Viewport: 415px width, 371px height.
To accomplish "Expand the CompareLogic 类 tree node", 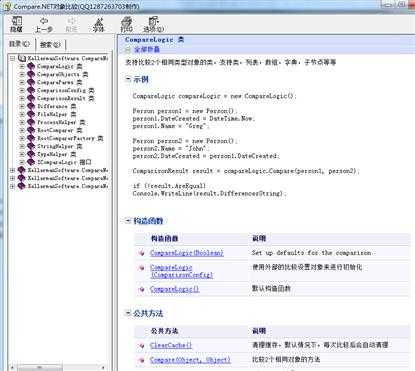I will 22,66.
